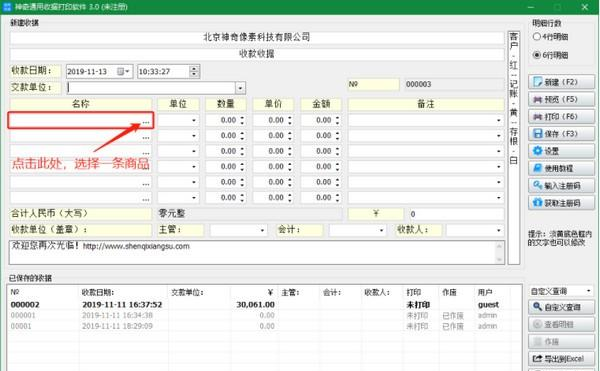Click the company name field 北京神奇像素科技有限公司
Screen dimensions: 600x371
click(x=257, y=37)
